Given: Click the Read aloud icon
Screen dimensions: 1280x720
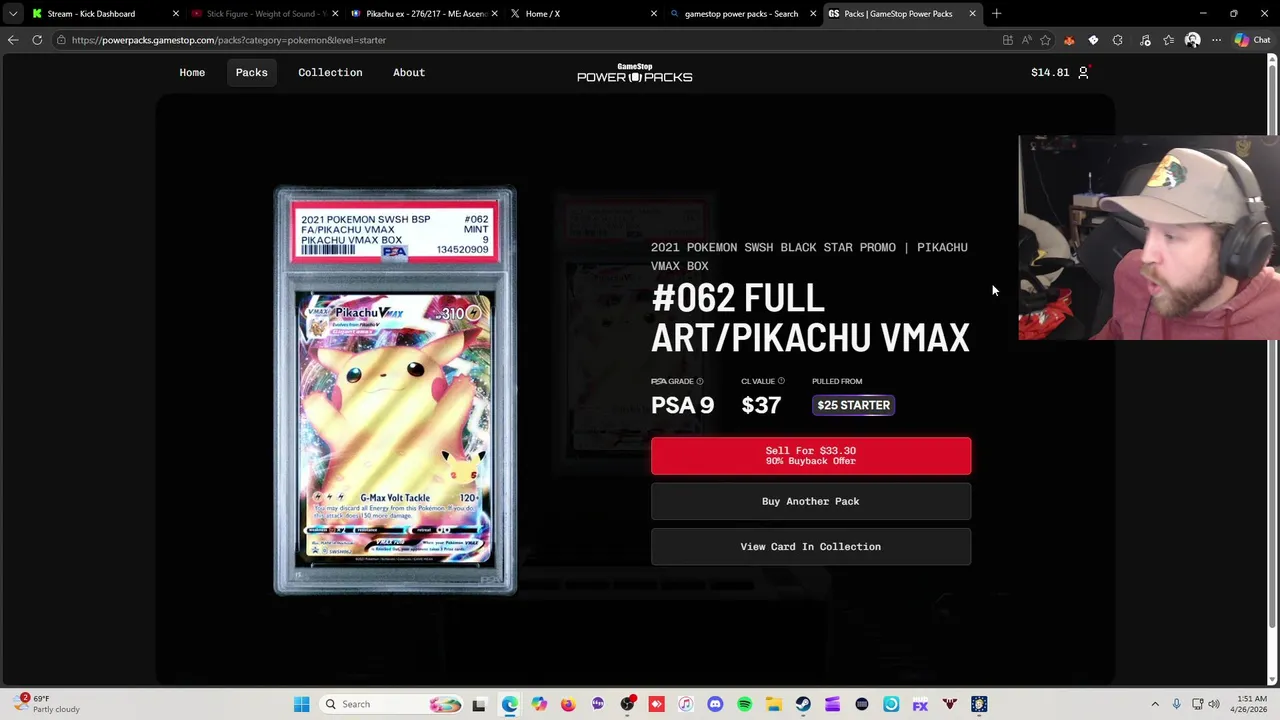Looking at the screenshot, I should (x=1027, y=40).
